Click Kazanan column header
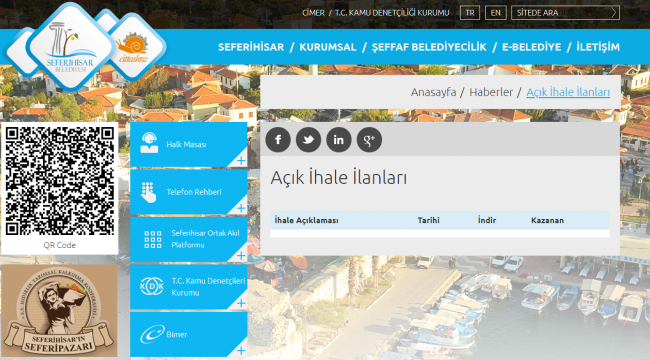 point(547,220)
